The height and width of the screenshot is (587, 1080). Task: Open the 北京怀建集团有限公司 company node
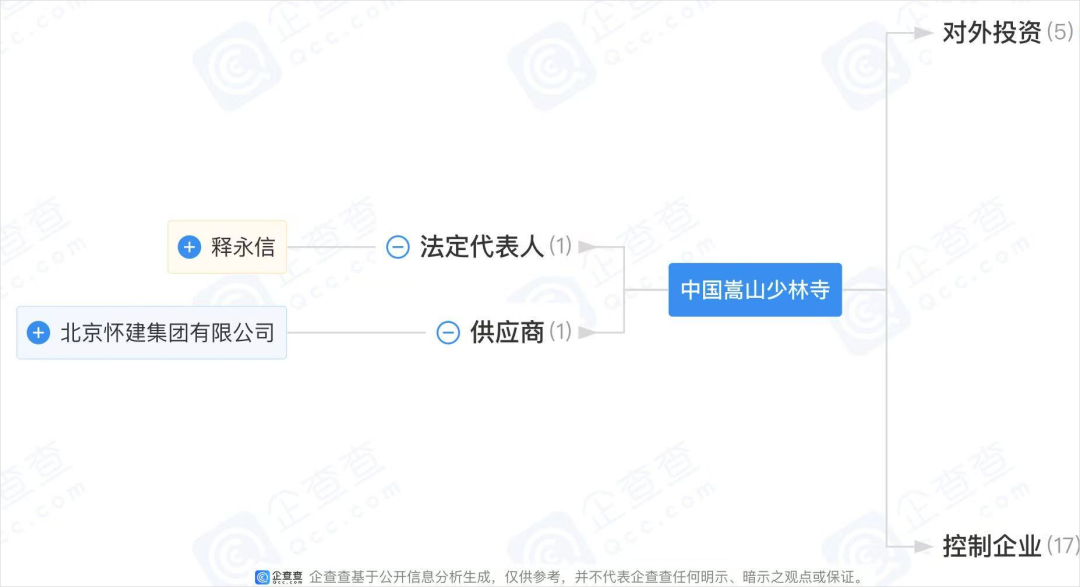[x=152, y=333]
